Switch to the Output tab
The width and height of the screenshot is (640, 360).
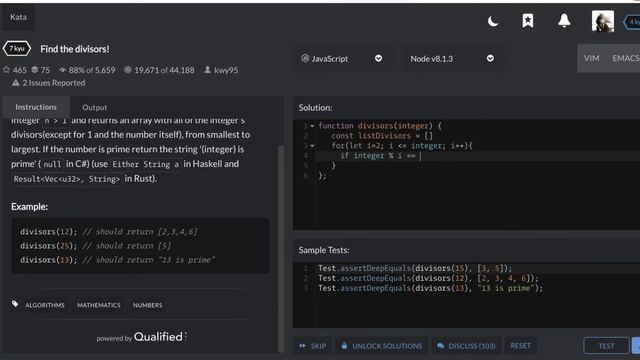pos(95,107)
